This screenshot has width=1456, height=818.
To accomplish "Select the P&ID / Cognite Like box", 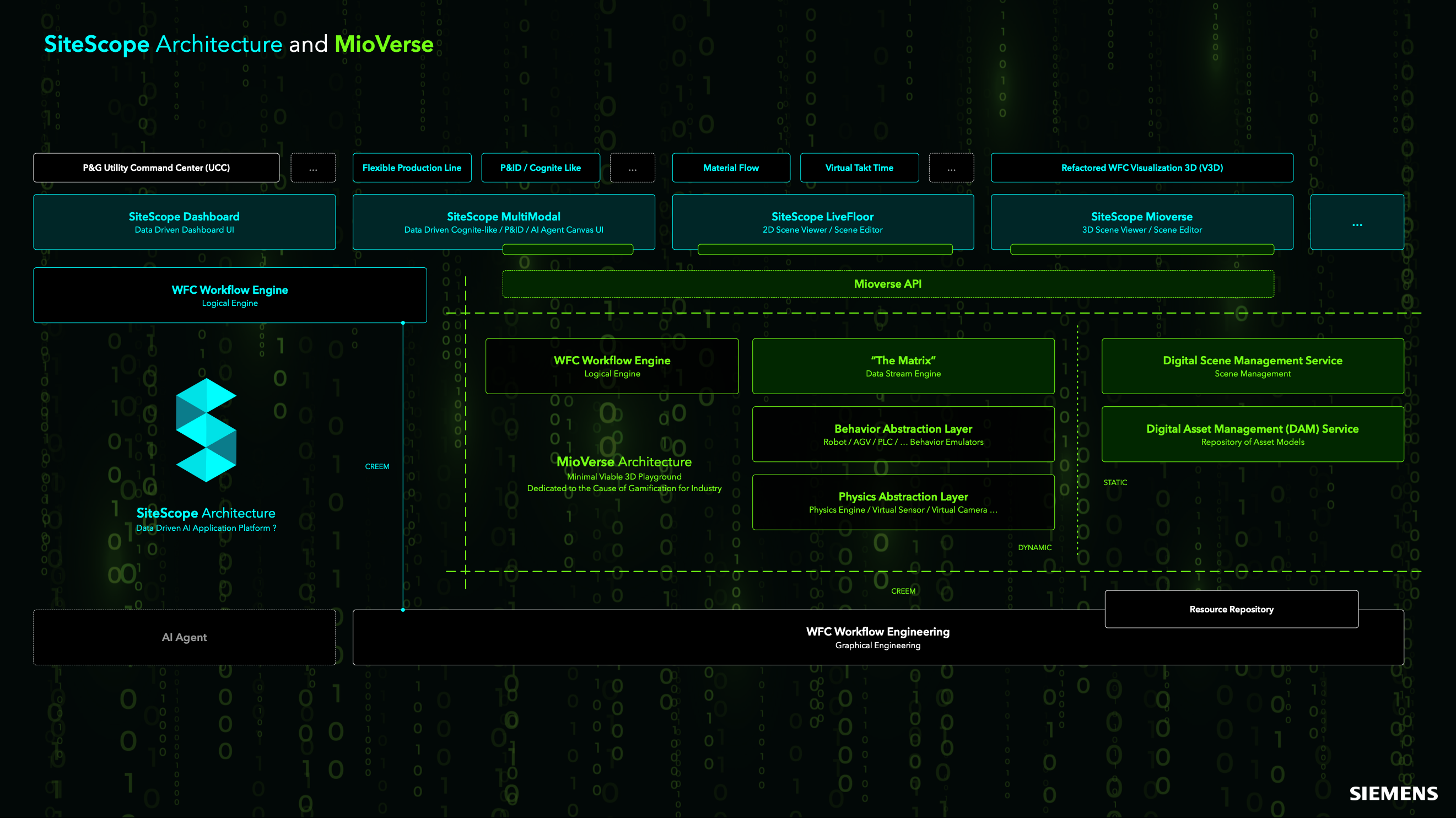I will coord(540,168).
